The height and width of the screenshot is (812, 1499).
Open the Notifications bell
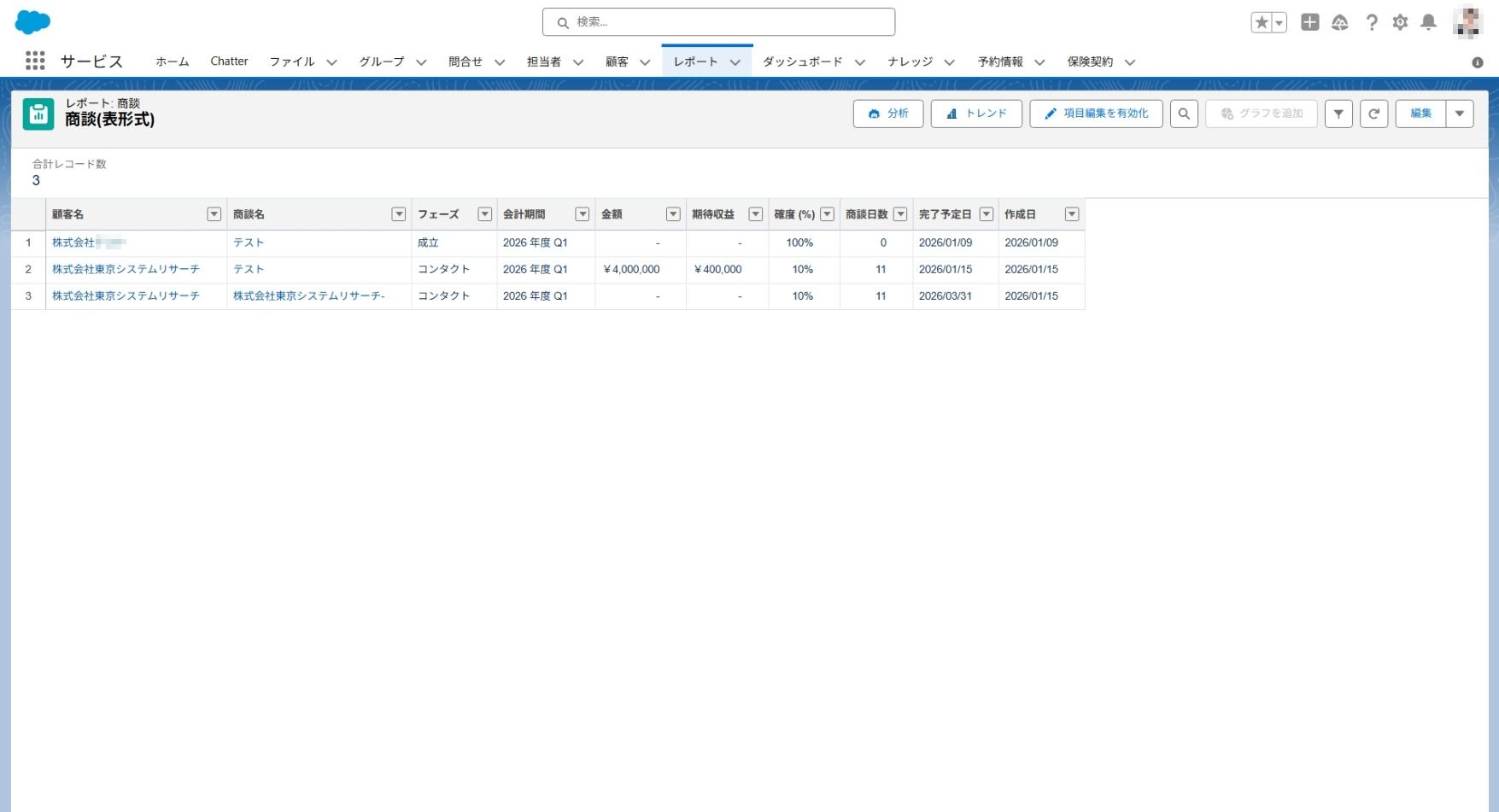pos(1428,23)
